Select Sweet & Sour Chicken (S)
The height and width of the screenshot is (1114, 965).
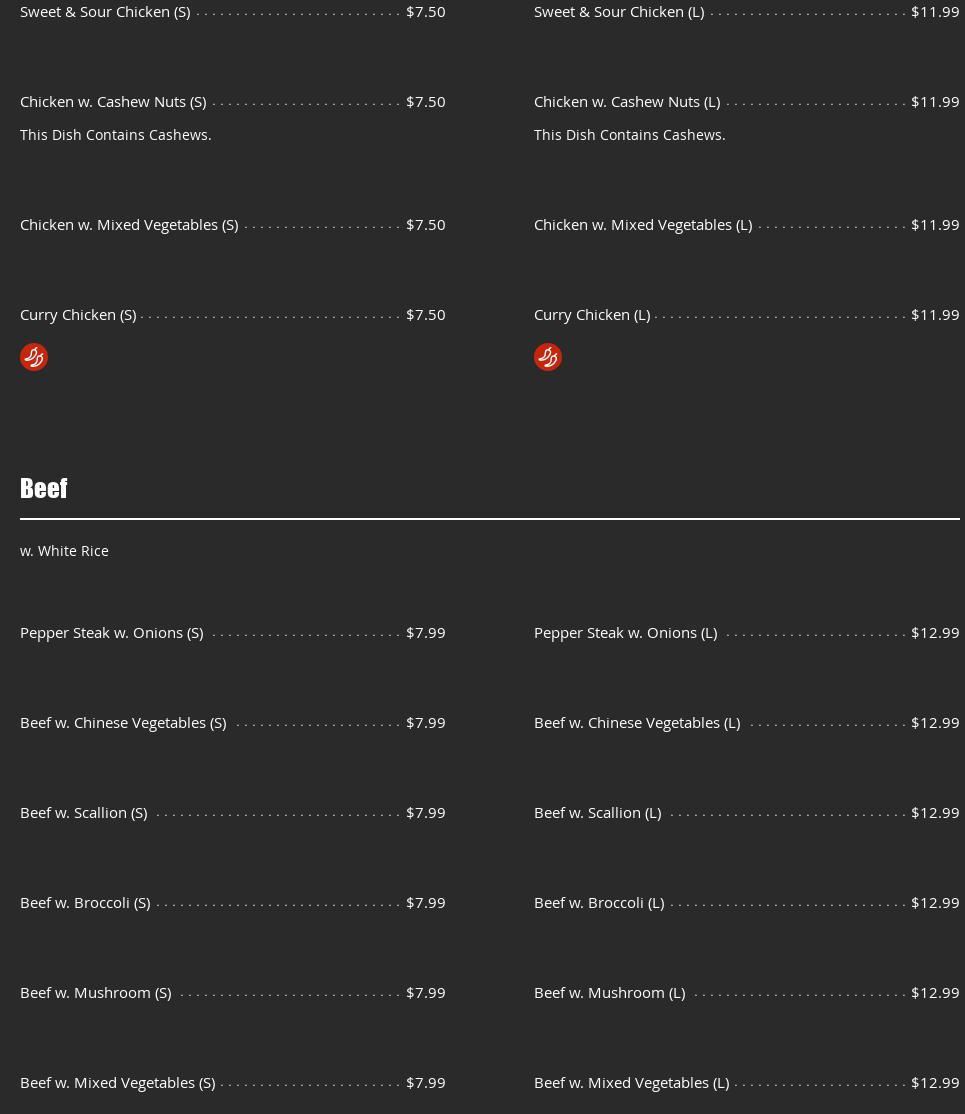pos(105,12)
